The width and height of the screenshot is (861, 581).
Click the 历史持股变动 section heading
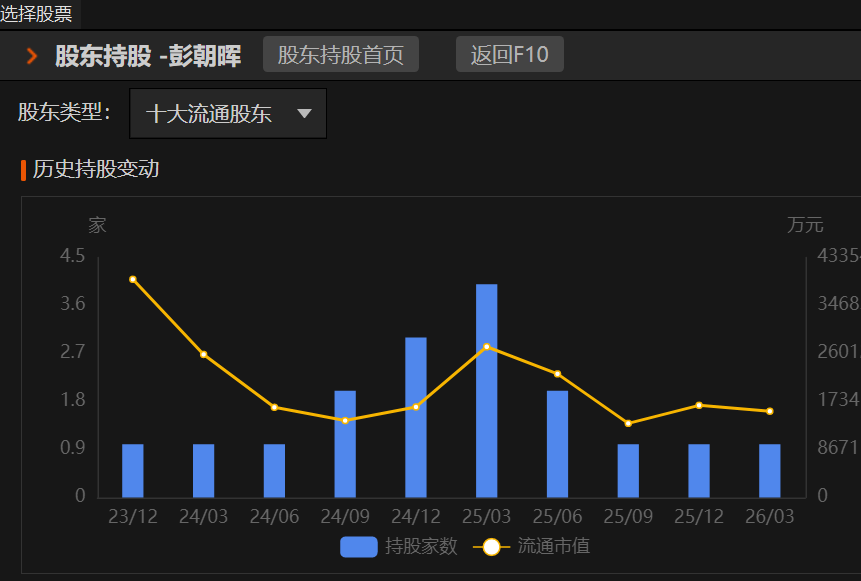pyautogui.click(x=96, y=169)
